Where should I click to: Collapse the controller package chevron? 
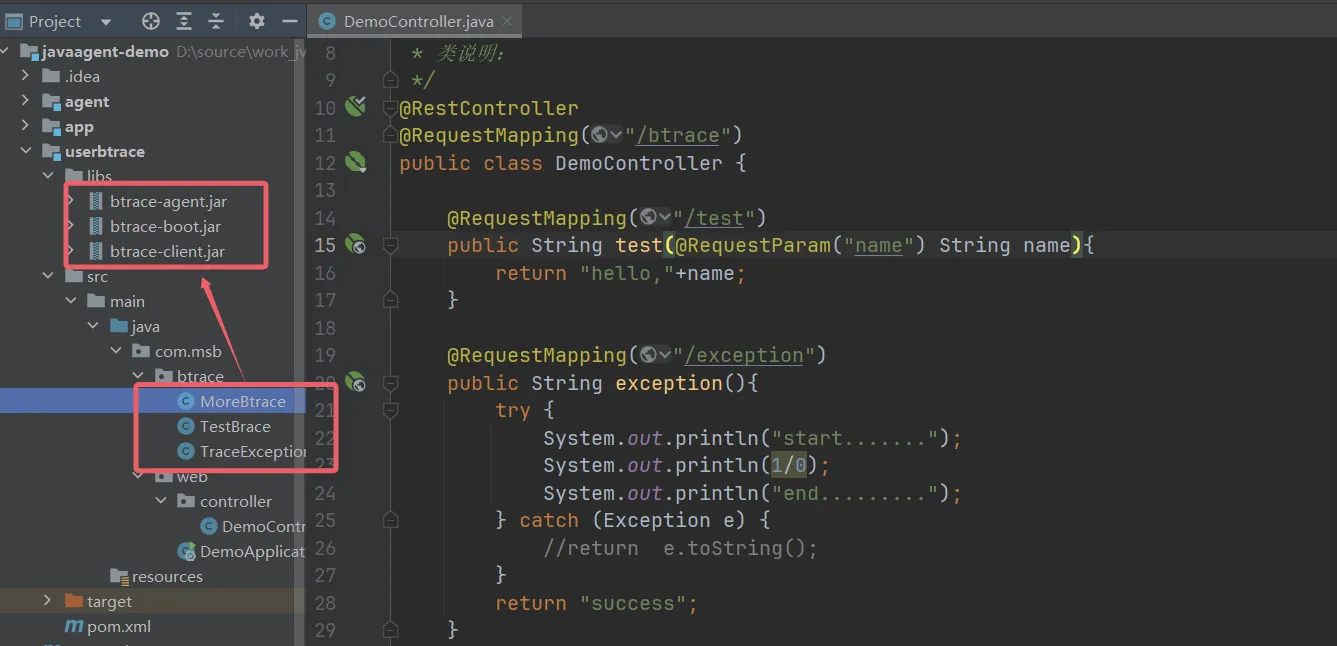pos(161,501)
